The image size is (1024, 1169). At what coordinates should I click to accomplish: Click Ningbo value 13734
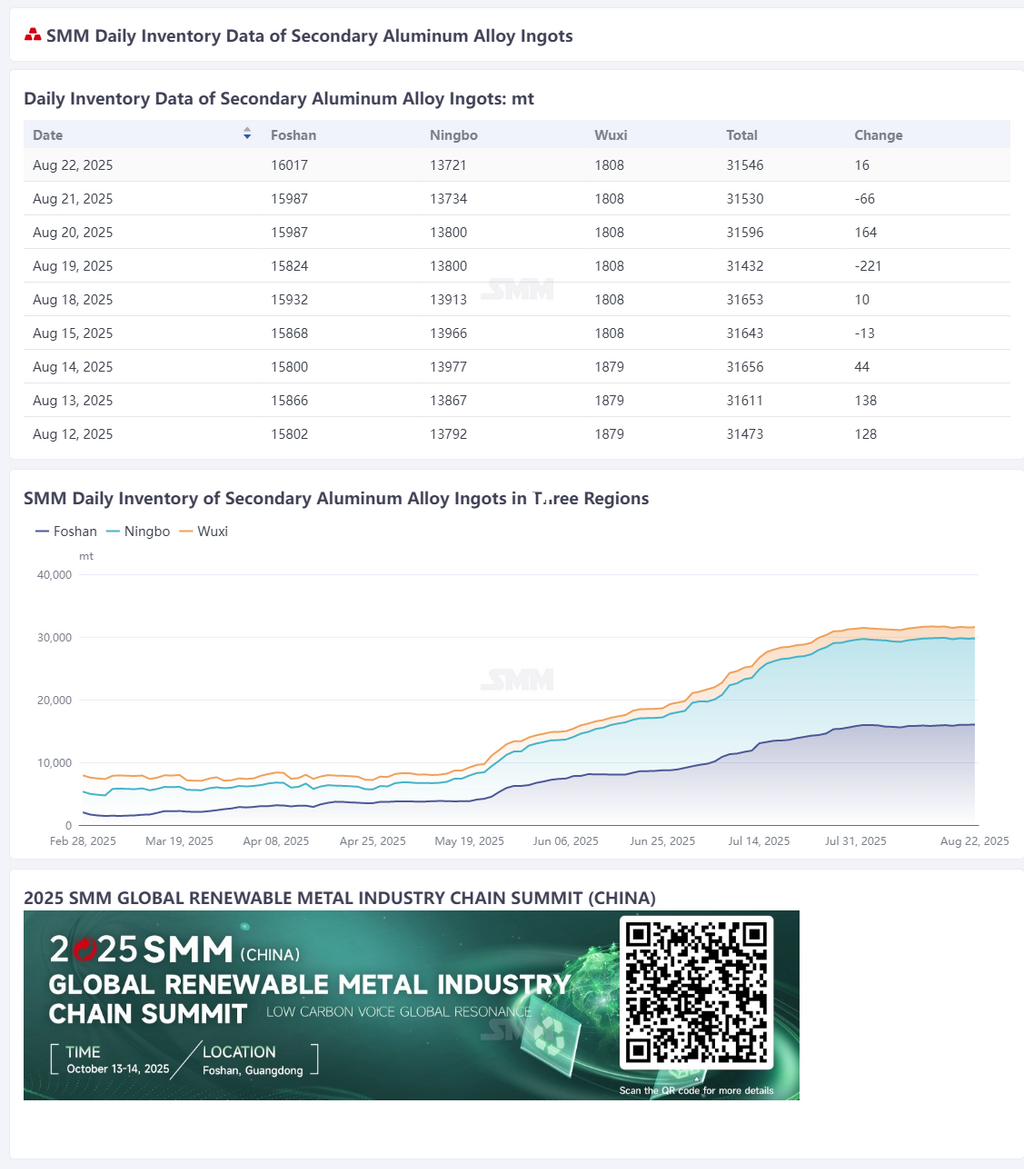point(448,199)
